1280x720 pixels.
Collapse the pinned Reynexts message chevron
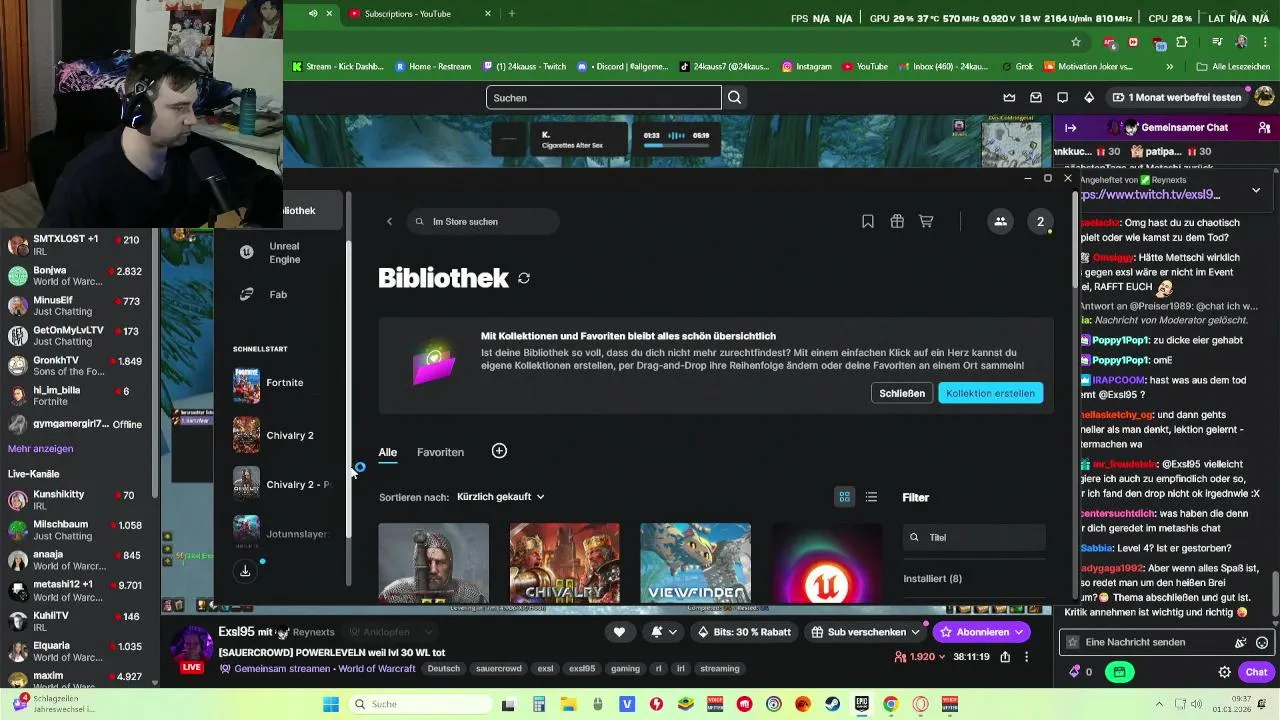point(1256,190)
